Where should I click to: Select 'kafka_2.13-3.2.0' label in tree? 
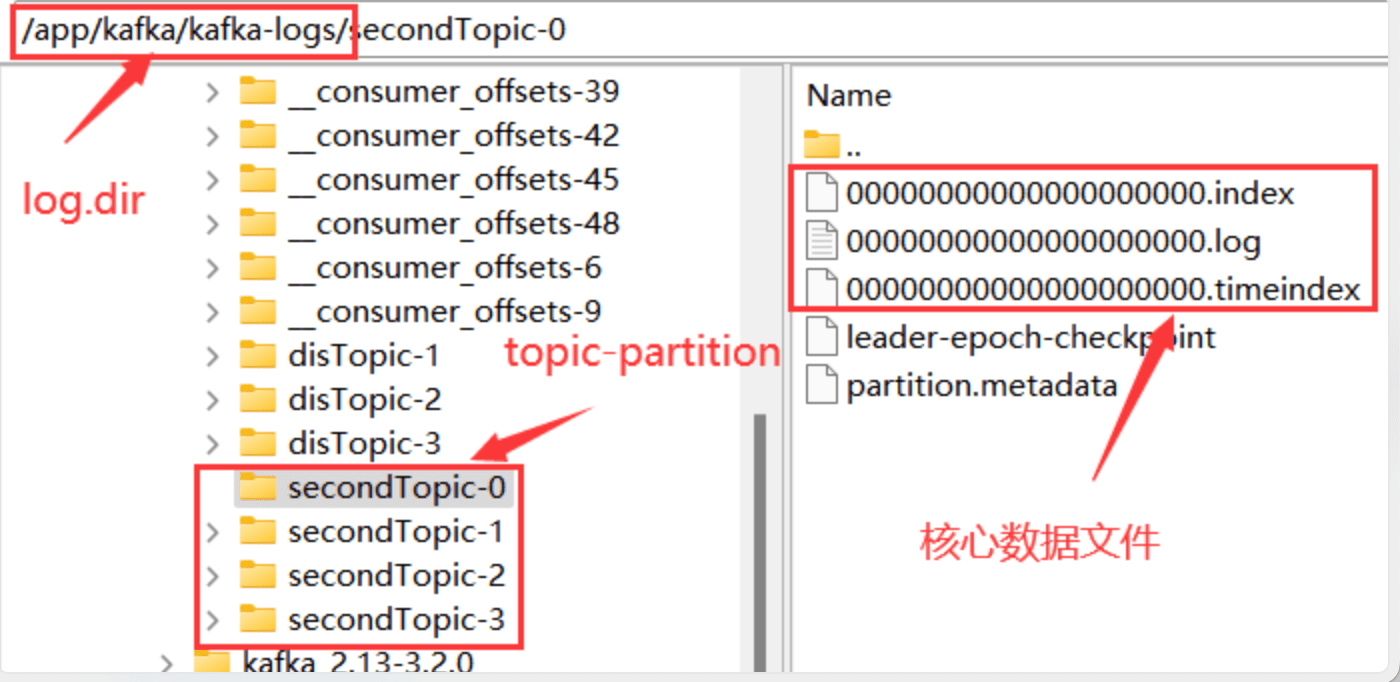(358, 663)
